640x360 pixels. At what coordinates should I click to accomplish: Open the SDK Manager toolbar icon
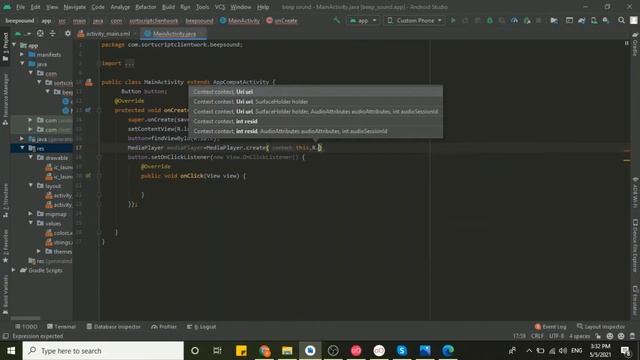click(606, 20)
